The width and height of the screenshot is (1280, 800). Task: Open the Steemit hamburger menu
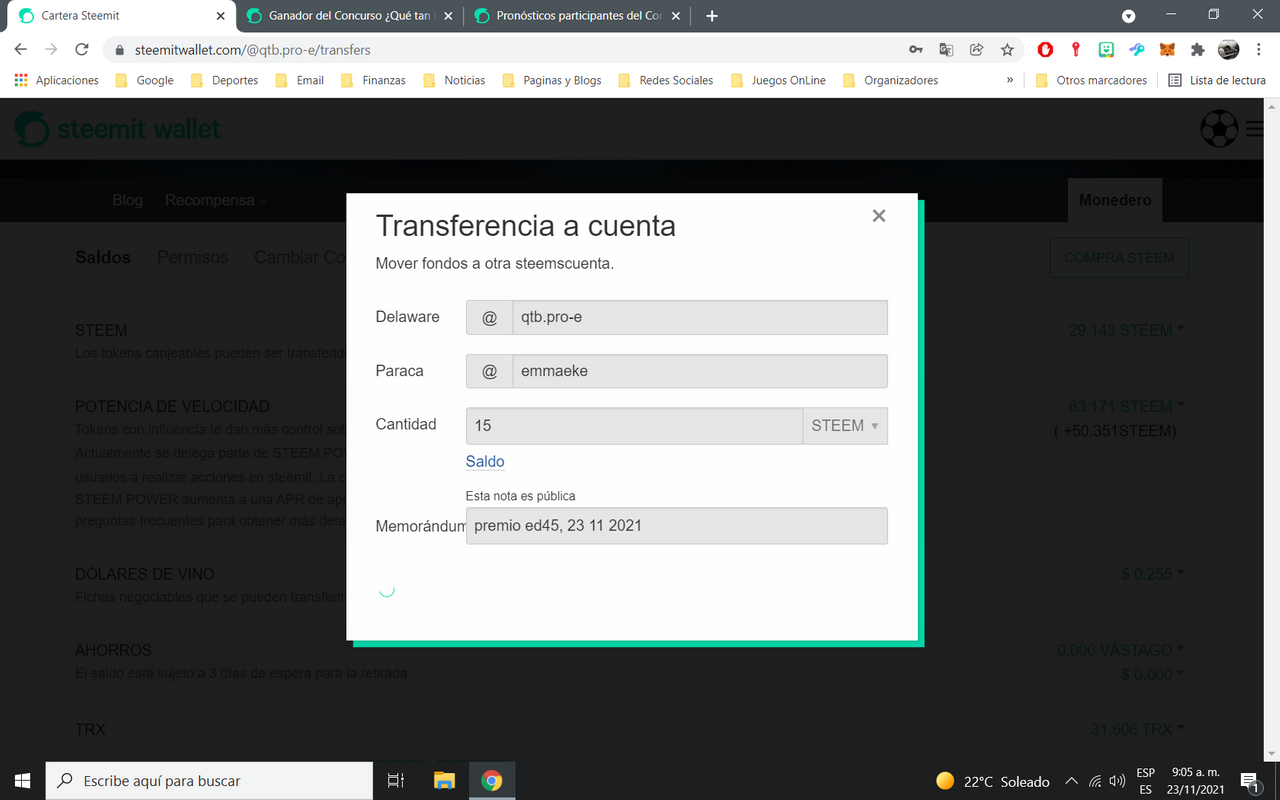pyautogui.click(x=1254, y=128)
